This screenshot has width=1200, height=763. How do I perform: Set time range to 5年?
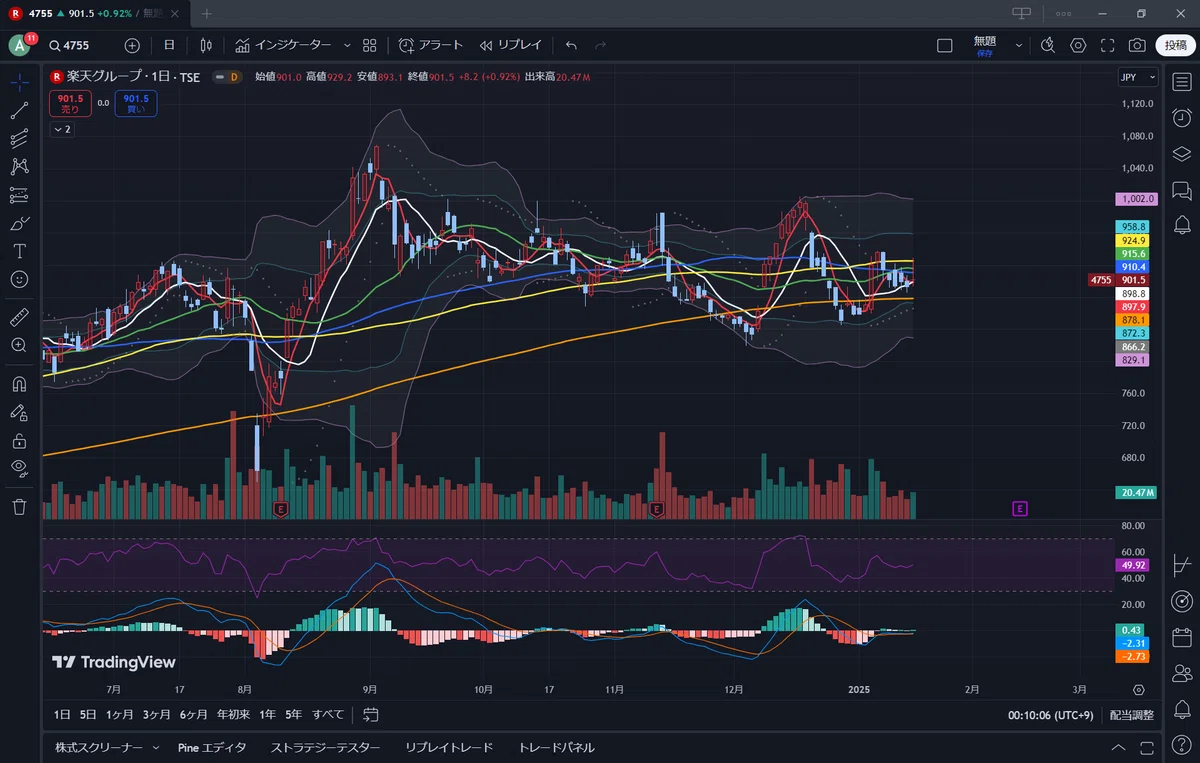coord(293,714)
